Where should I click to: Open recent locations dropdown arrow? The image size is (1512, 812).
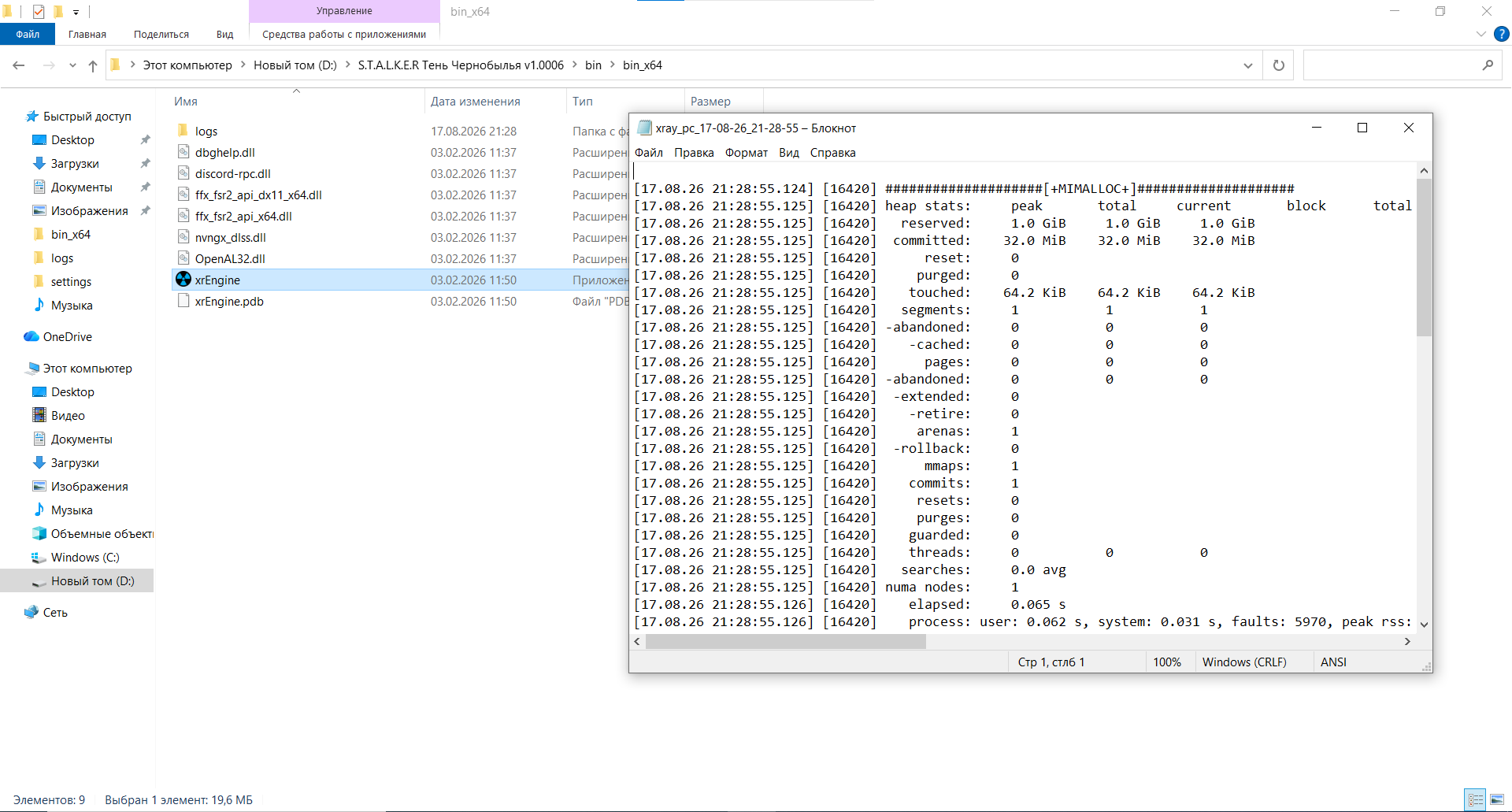pos(72,65)
